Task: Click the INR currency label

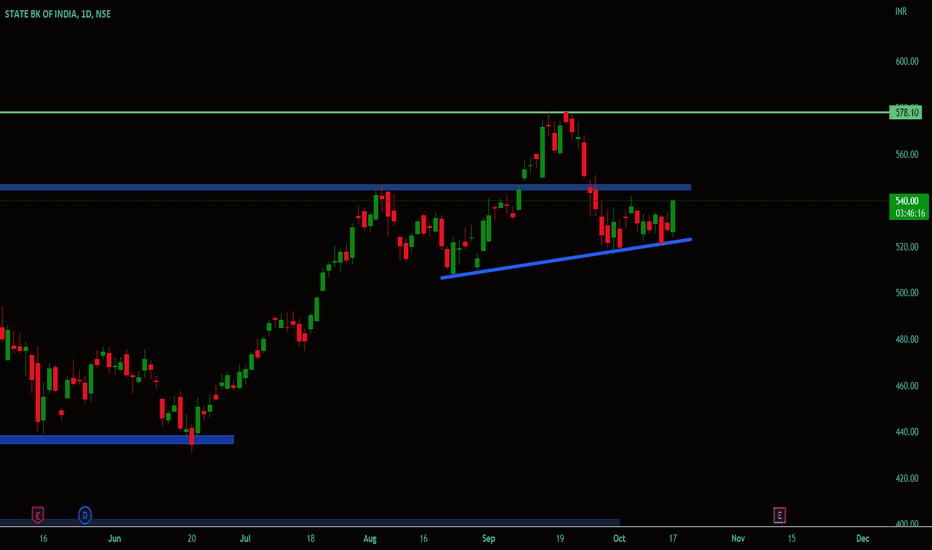Action: (901, 11)
